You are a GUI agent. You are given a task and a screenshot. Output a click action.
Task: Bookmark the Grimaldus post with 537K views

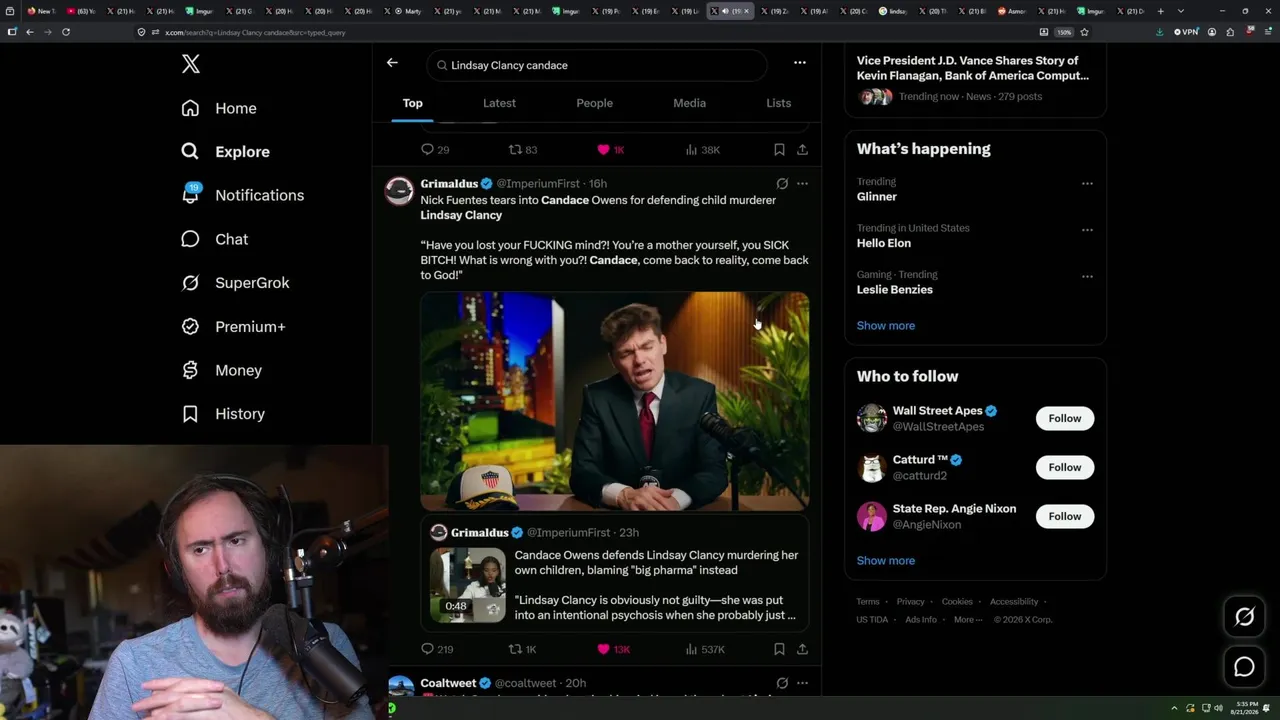click(779, 649)
